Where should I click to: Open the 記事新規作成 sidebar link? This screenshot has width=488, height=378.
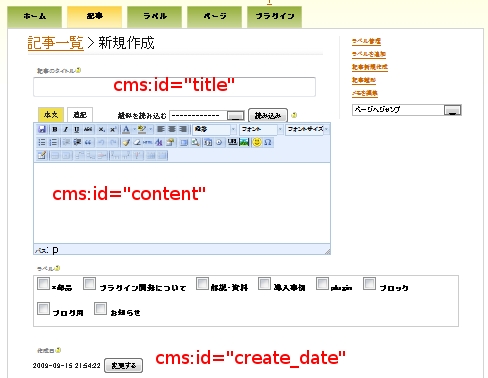click(370, 67)
